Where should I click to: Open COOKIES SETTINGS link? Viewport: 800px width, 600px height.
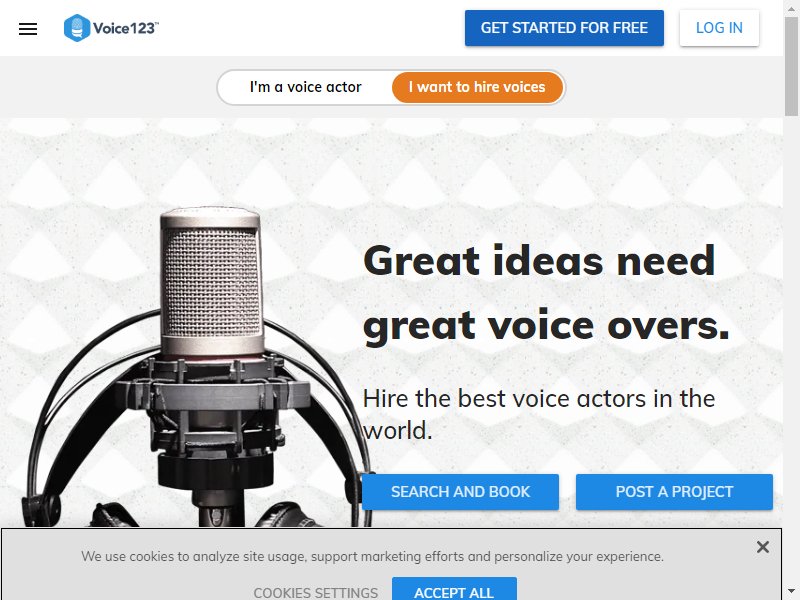click(315, 593)
